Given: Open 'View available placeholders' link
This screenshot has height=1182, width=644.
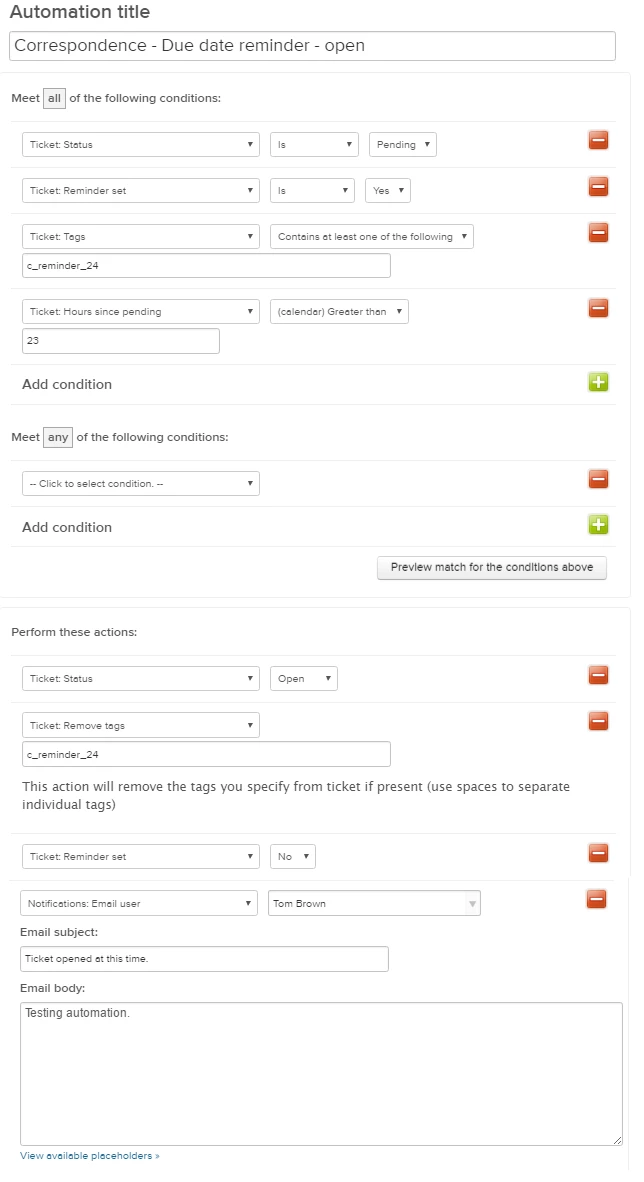Looking at the screenshot, I should (90, 1156).
